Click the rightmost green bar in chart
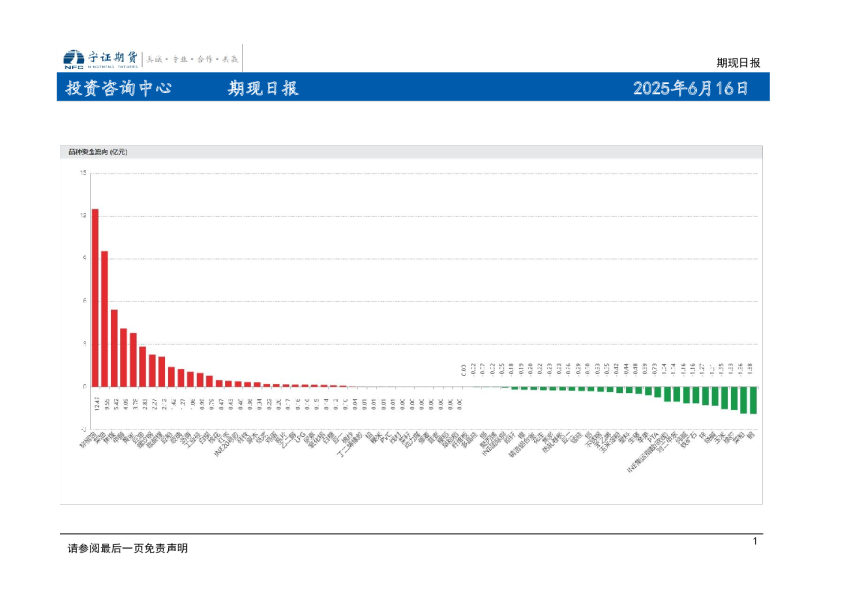Screen dimensions: 842x596 752,400
